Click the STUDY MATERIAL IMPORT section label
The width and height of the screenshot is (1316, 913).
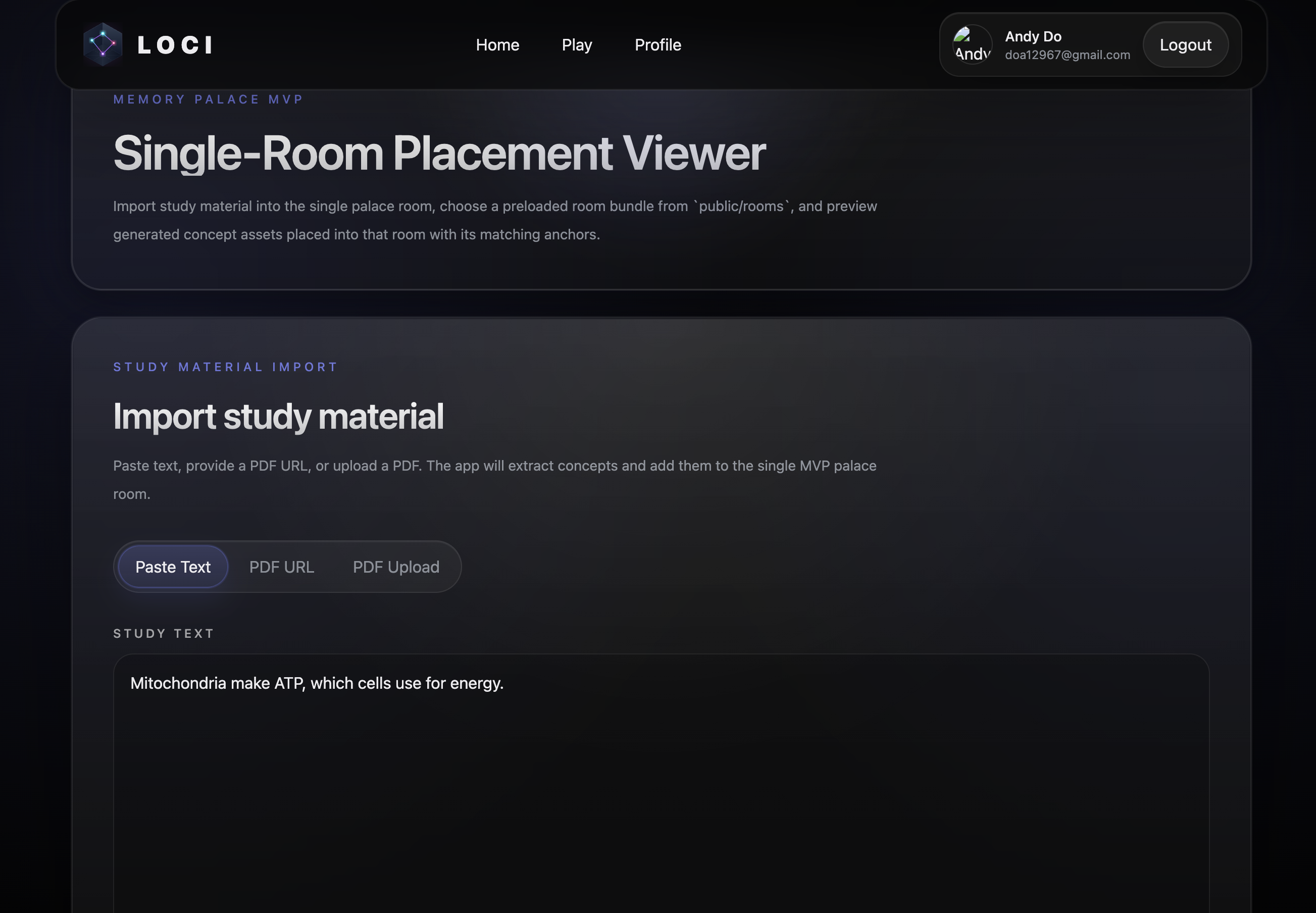[x=225, y=367]
